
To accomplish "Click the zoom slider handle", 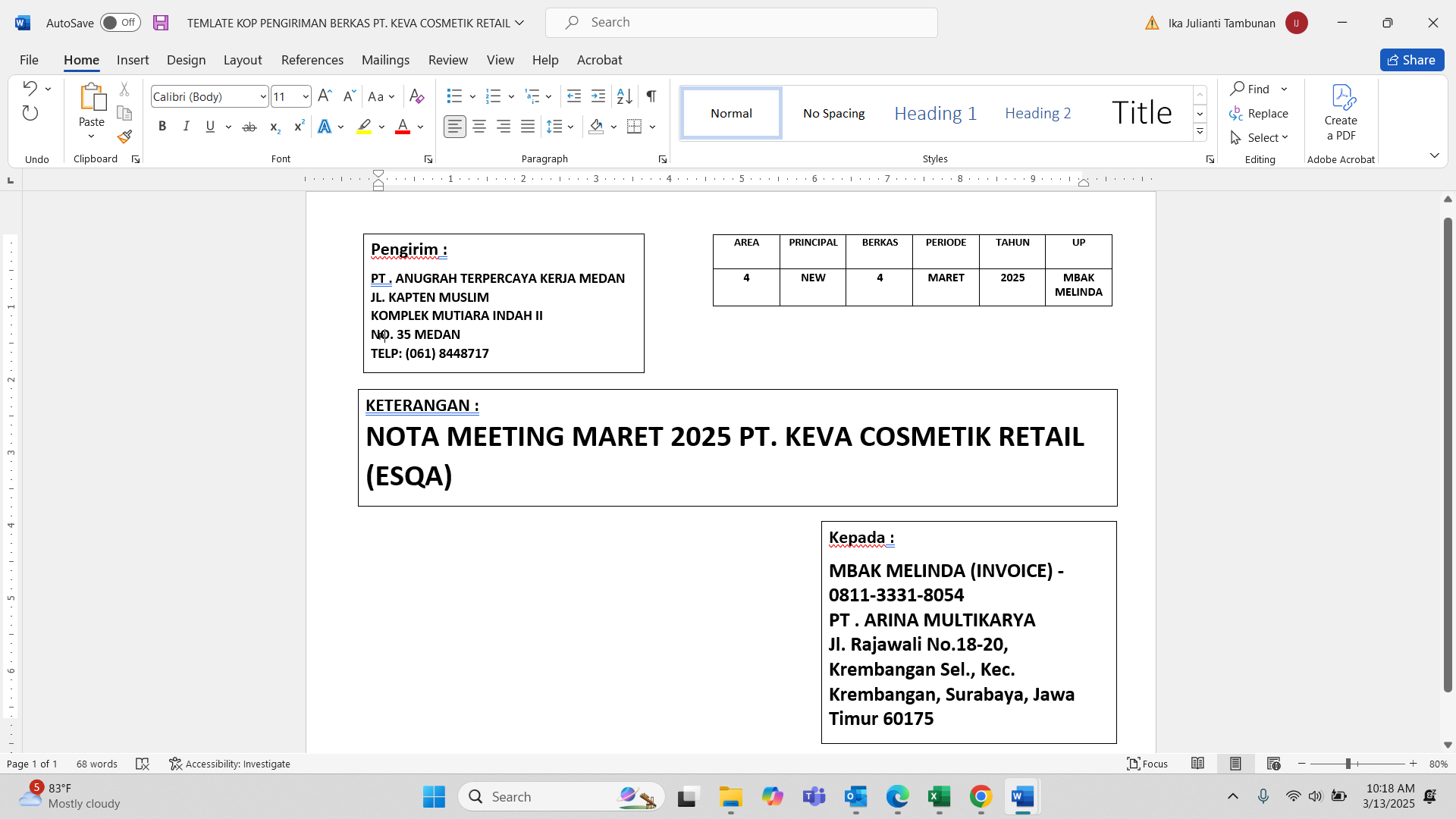I will (x=1348, y=764).
